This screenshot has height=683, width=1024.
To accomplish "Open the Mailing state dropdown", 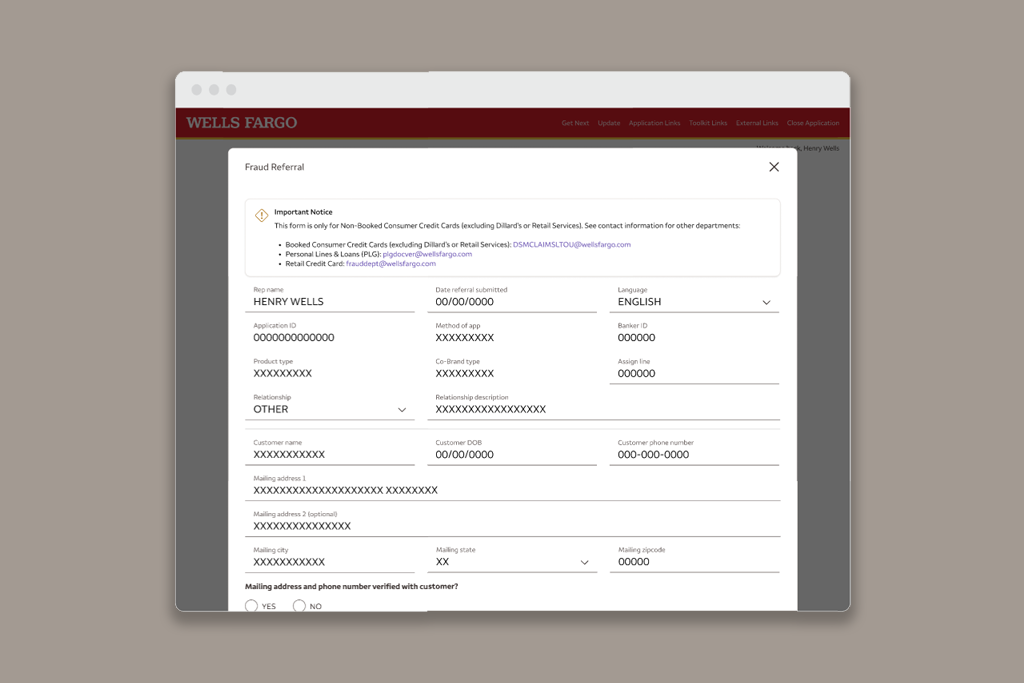I will [585, 562].
